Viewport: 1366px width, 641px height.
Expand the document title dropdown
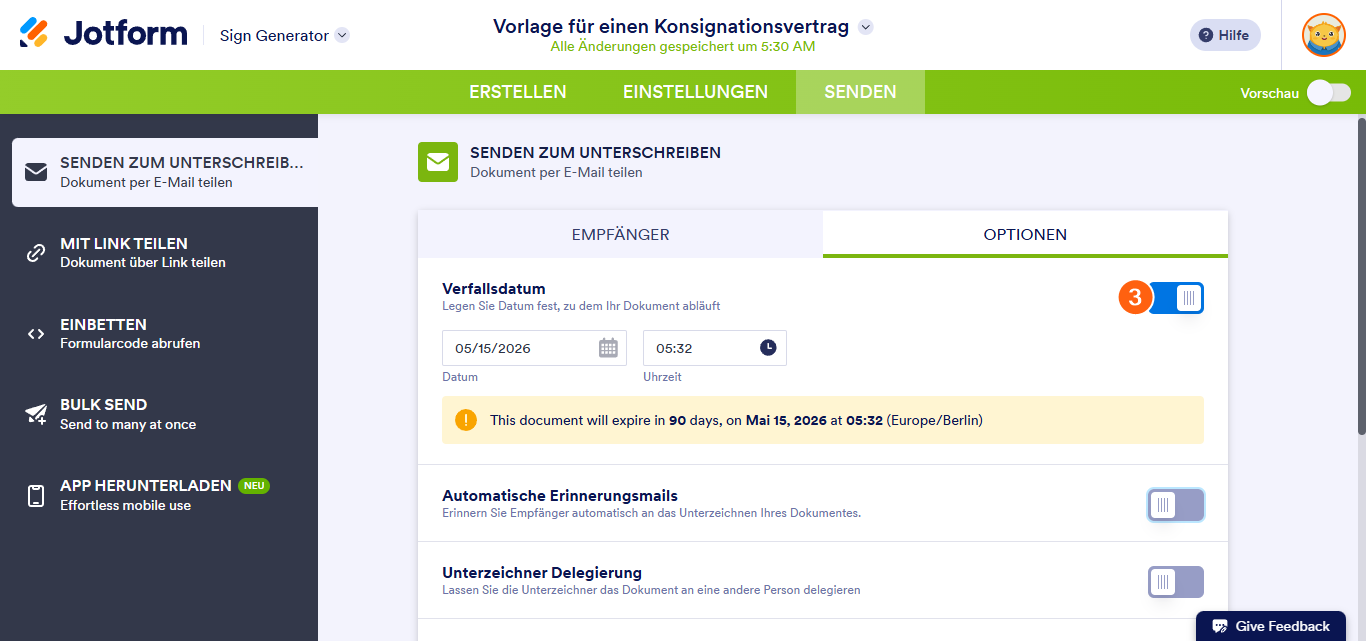866,27
